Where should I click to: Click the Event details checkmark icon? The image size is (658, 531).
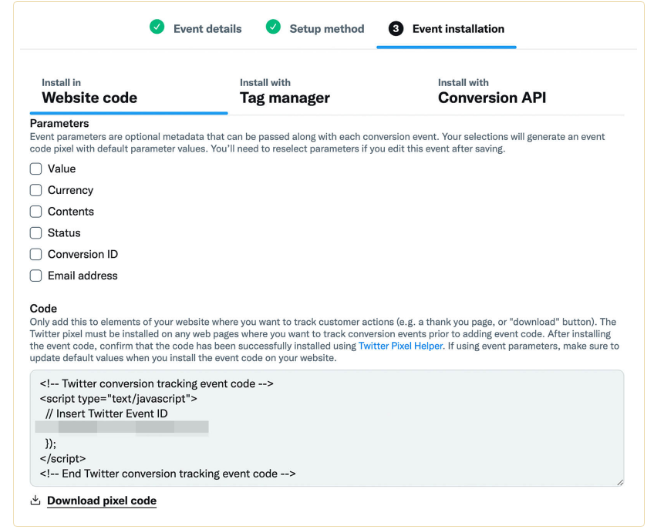click(157, 28)
